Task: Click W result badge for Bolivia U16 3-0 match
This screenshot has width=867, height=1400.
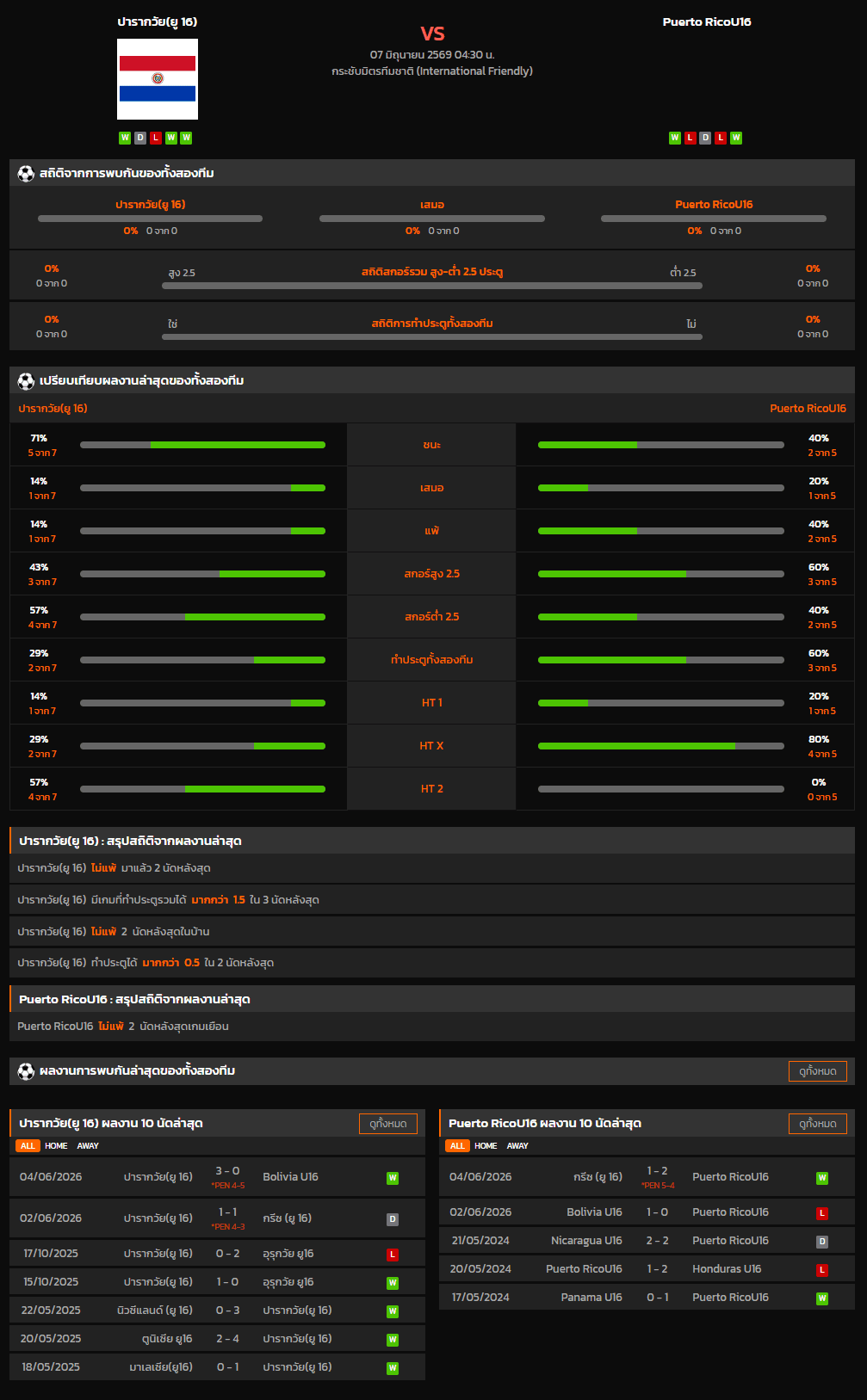Action: [x=393, y=1178]
